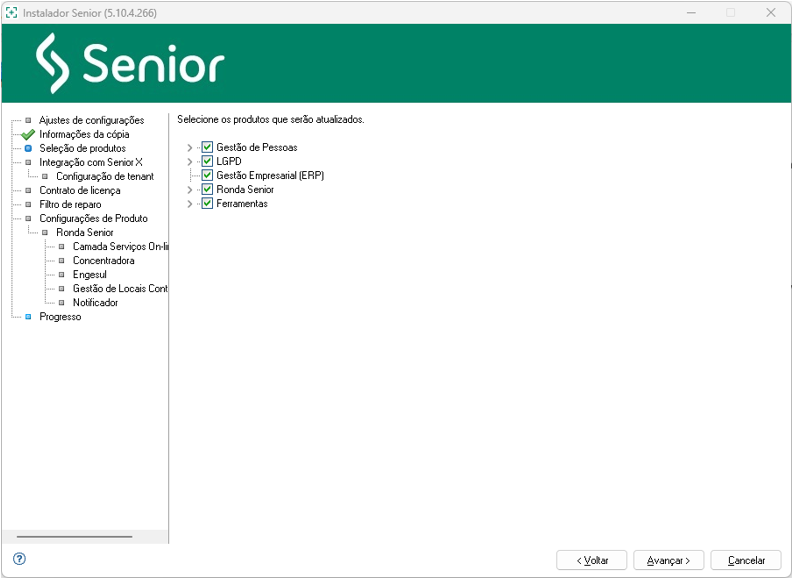This screenshot has width=795, height=579.
Task: Click the Senior logo in green banner
Action: (130, 63)
